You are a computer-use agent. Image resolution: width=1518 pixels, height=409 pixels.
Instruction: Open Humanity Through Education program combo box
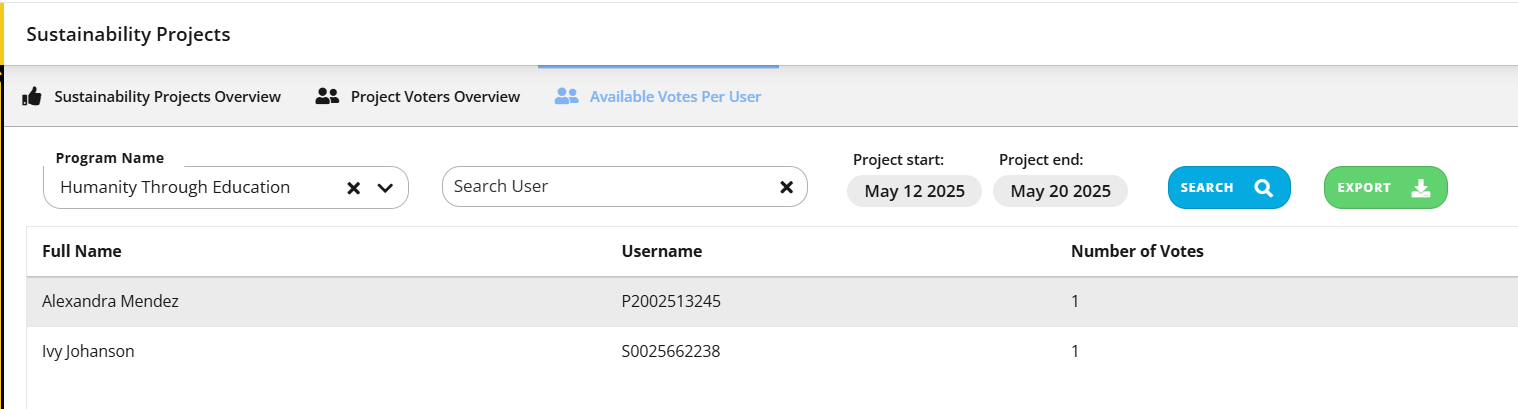(x=226, y=187)
